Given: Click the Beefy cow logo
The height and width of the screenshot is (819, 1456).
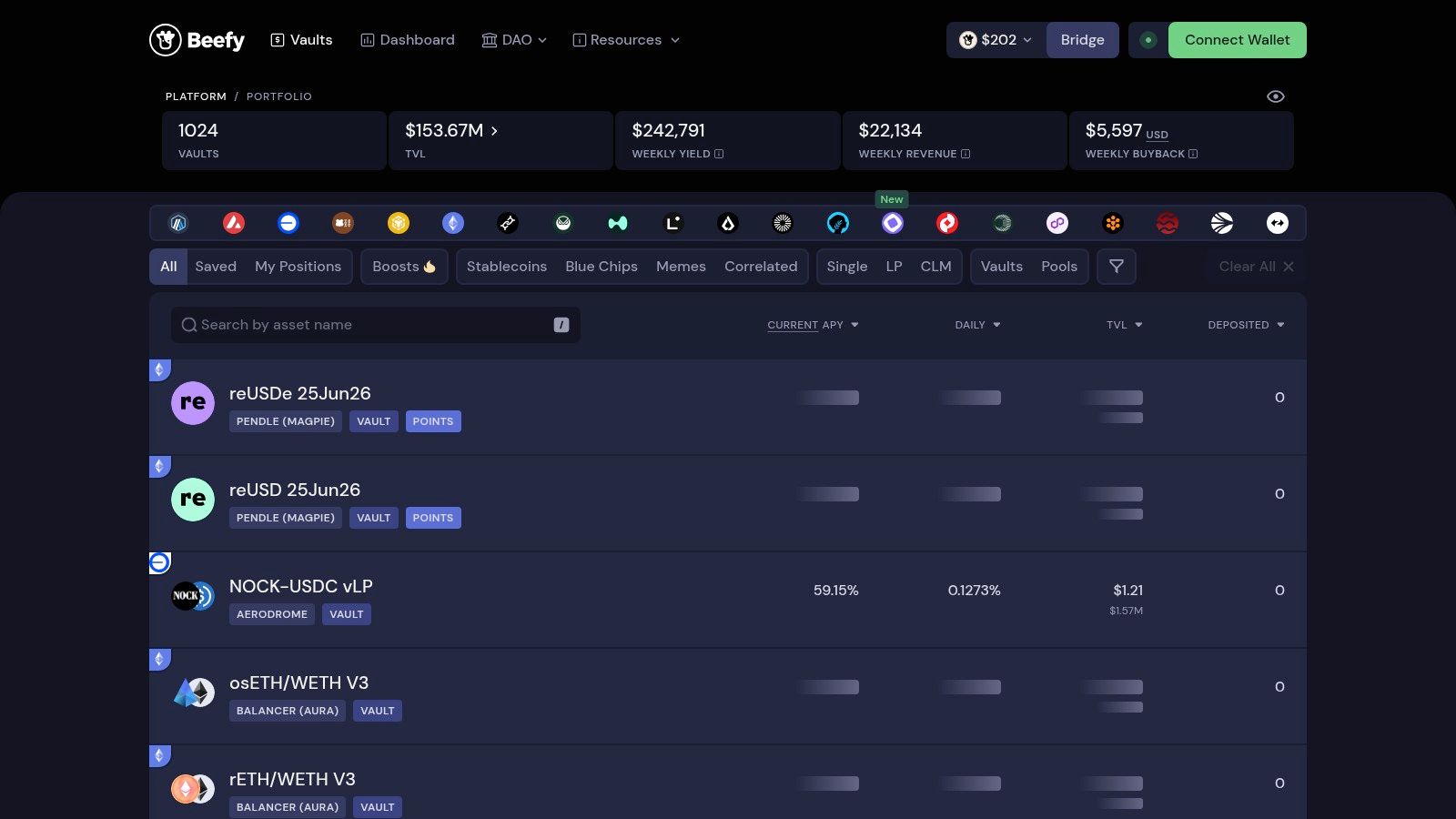Looking at the screenshot, I should (x=166, y=40).
